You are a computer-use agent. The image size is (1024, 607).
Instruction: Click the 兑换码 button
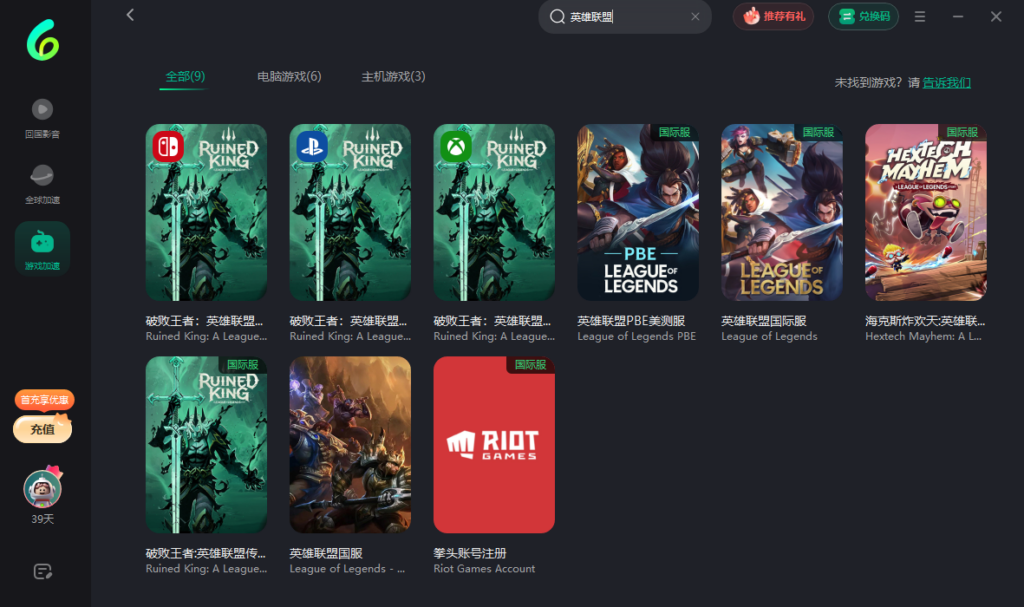[x=863, y=17]
